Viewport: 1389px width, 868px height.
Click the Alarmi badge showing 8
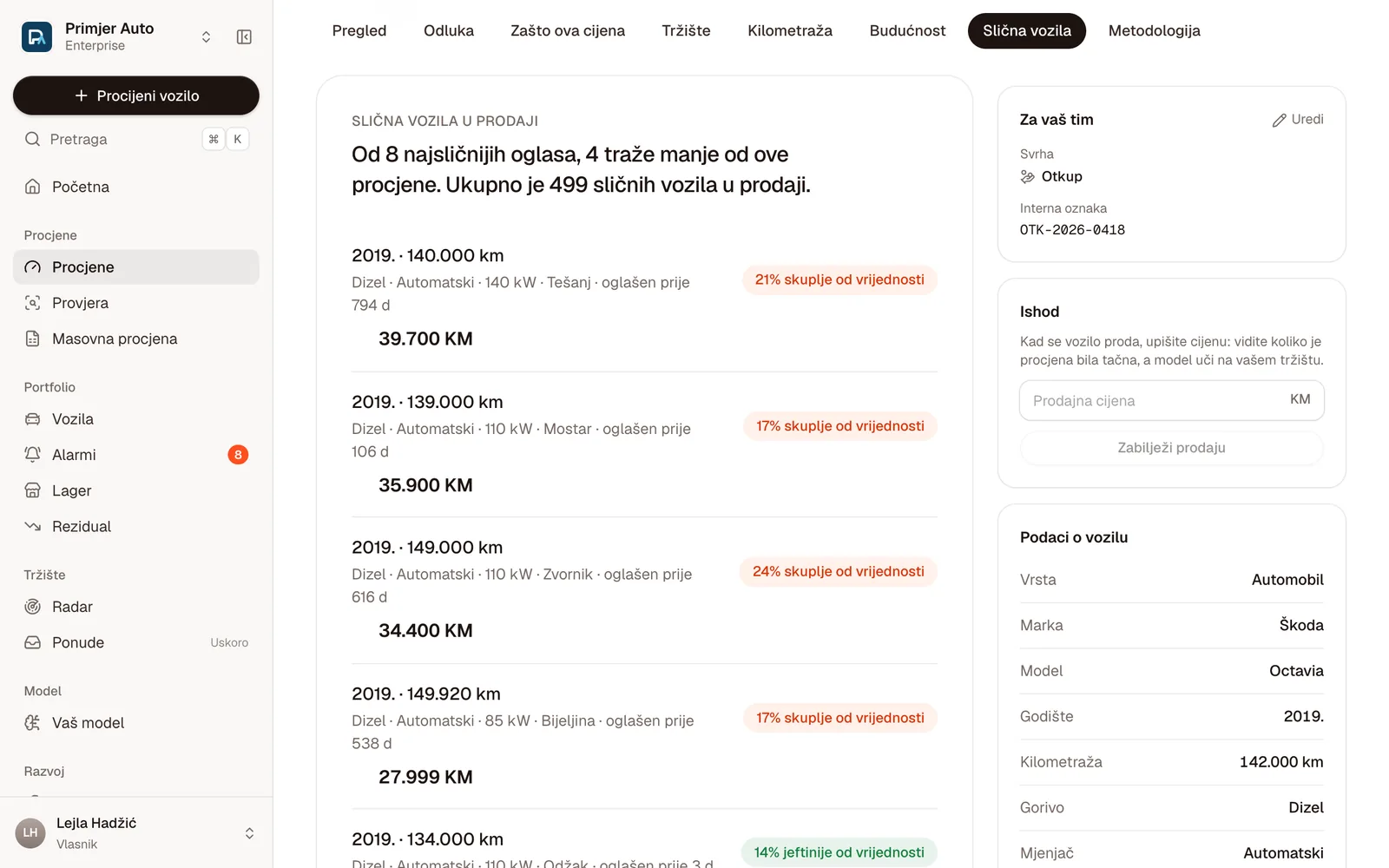click(x=238, y=455)
